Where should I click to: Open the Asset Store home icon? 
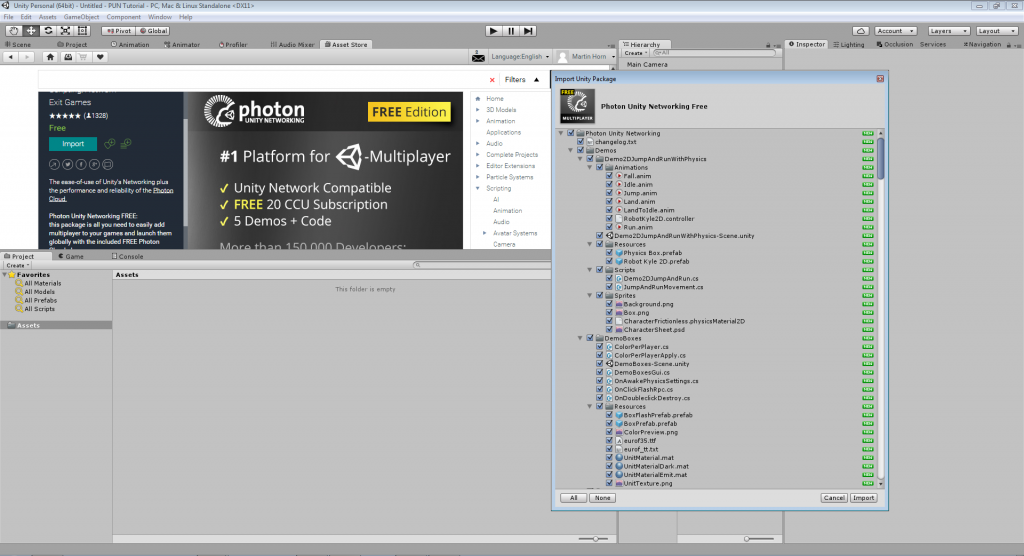(50, 57)
